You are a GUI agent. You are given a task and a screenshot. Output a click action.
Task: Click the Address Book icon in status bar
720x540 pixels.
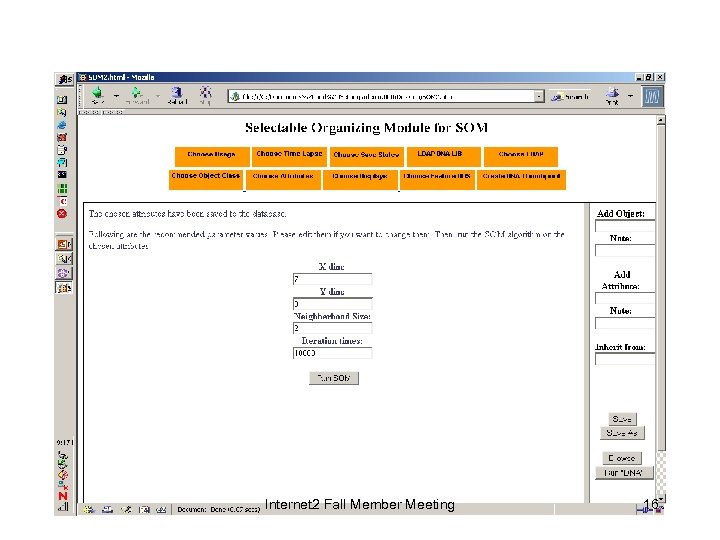[x=144, y=509]
